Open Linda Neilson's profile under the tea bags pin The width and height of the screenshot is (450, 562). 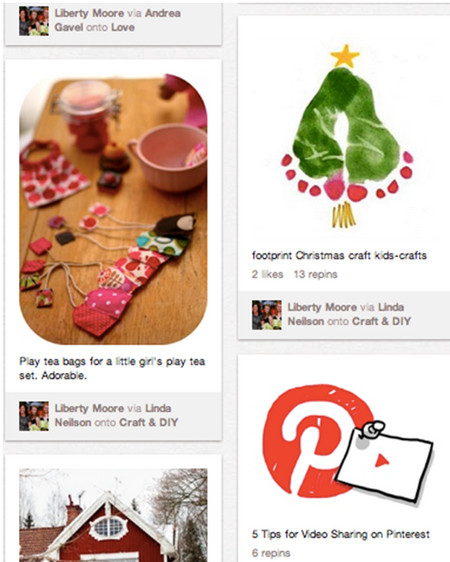coord(113,415)
